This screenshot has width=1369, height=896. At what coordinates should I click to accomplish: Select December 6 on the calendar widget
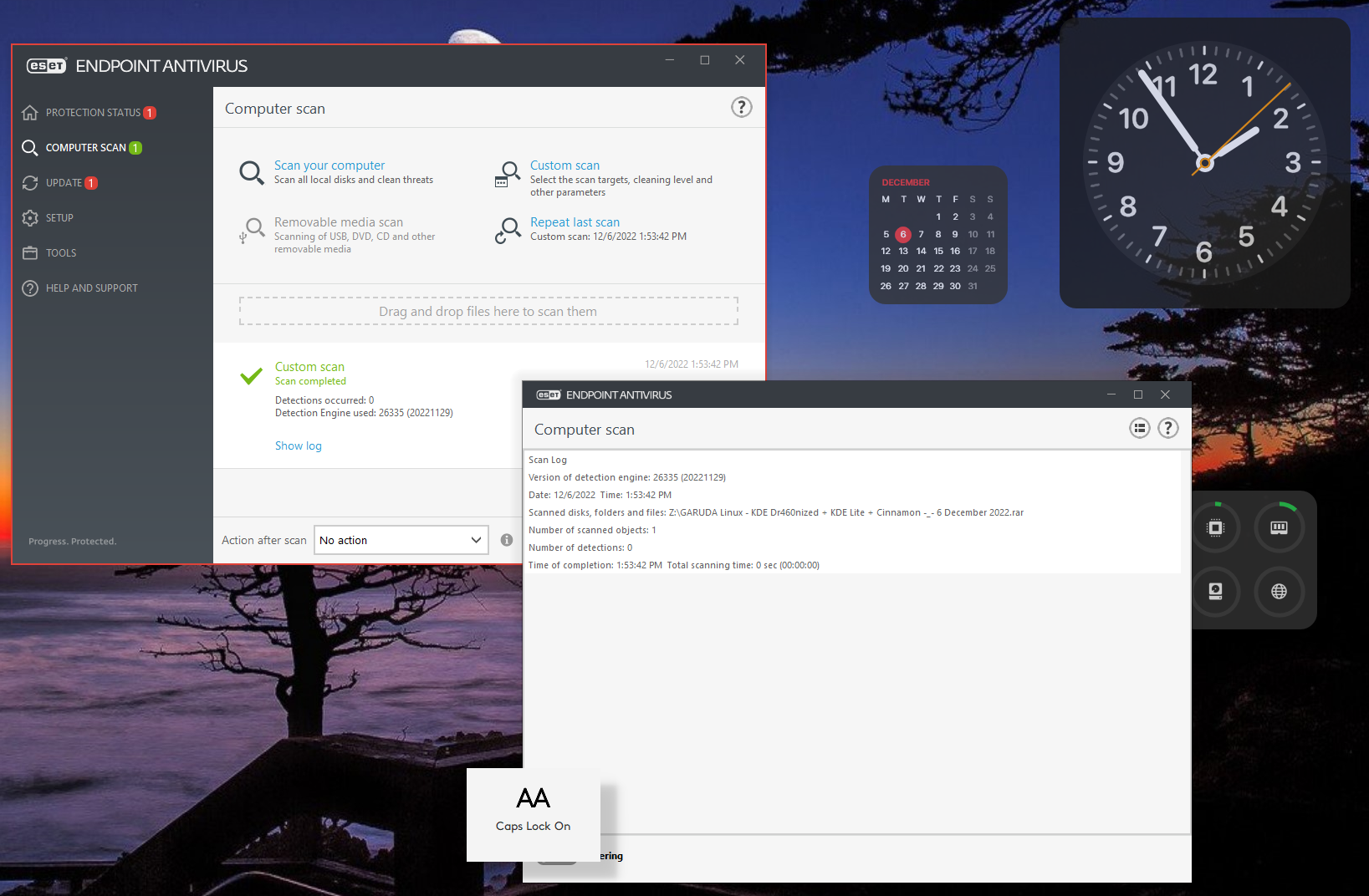pyautogui.click(x=903, y=234)
